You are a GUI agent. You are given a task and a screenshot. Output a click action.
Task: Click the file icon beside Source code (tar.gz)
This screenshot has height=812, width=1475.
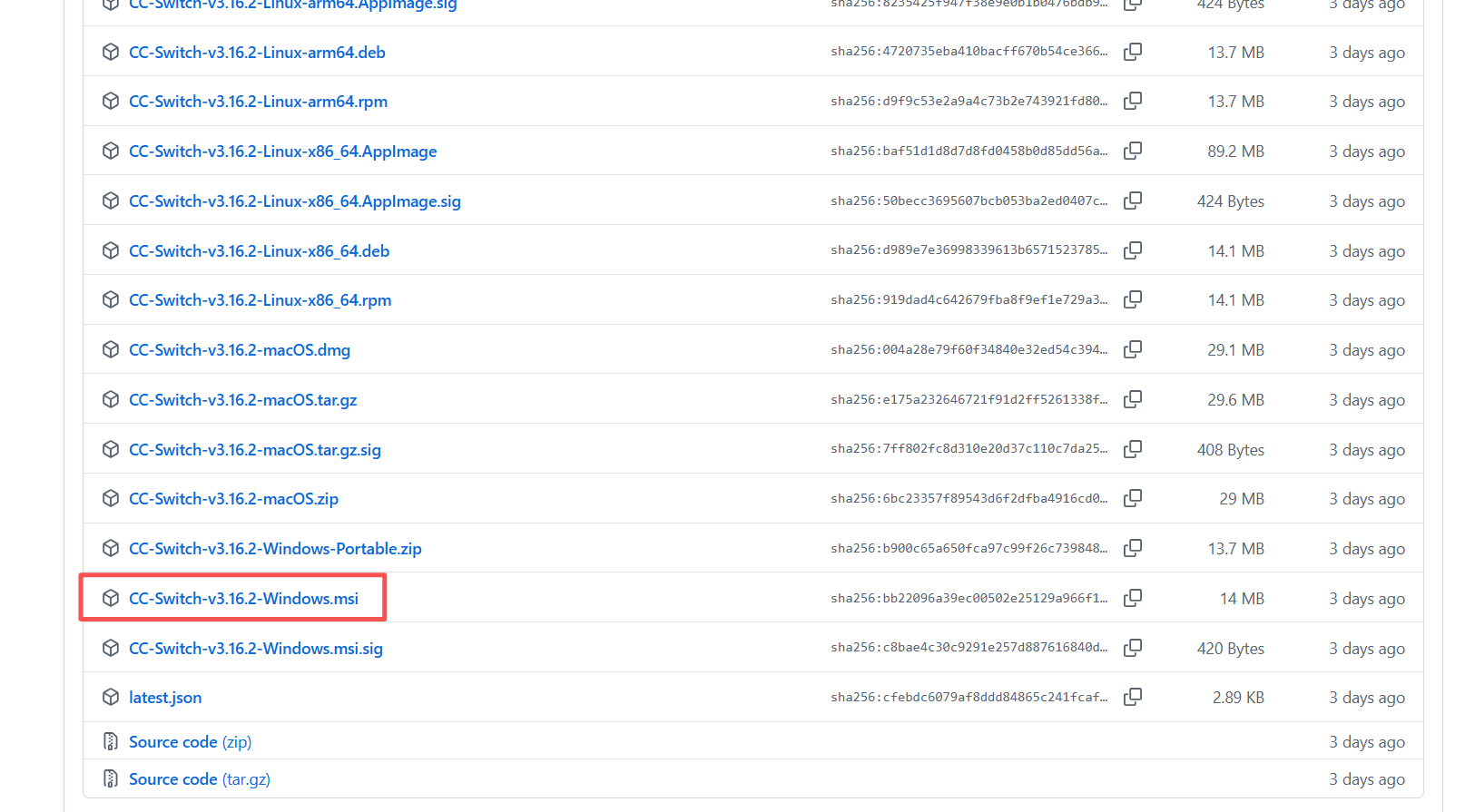point(111,779)
